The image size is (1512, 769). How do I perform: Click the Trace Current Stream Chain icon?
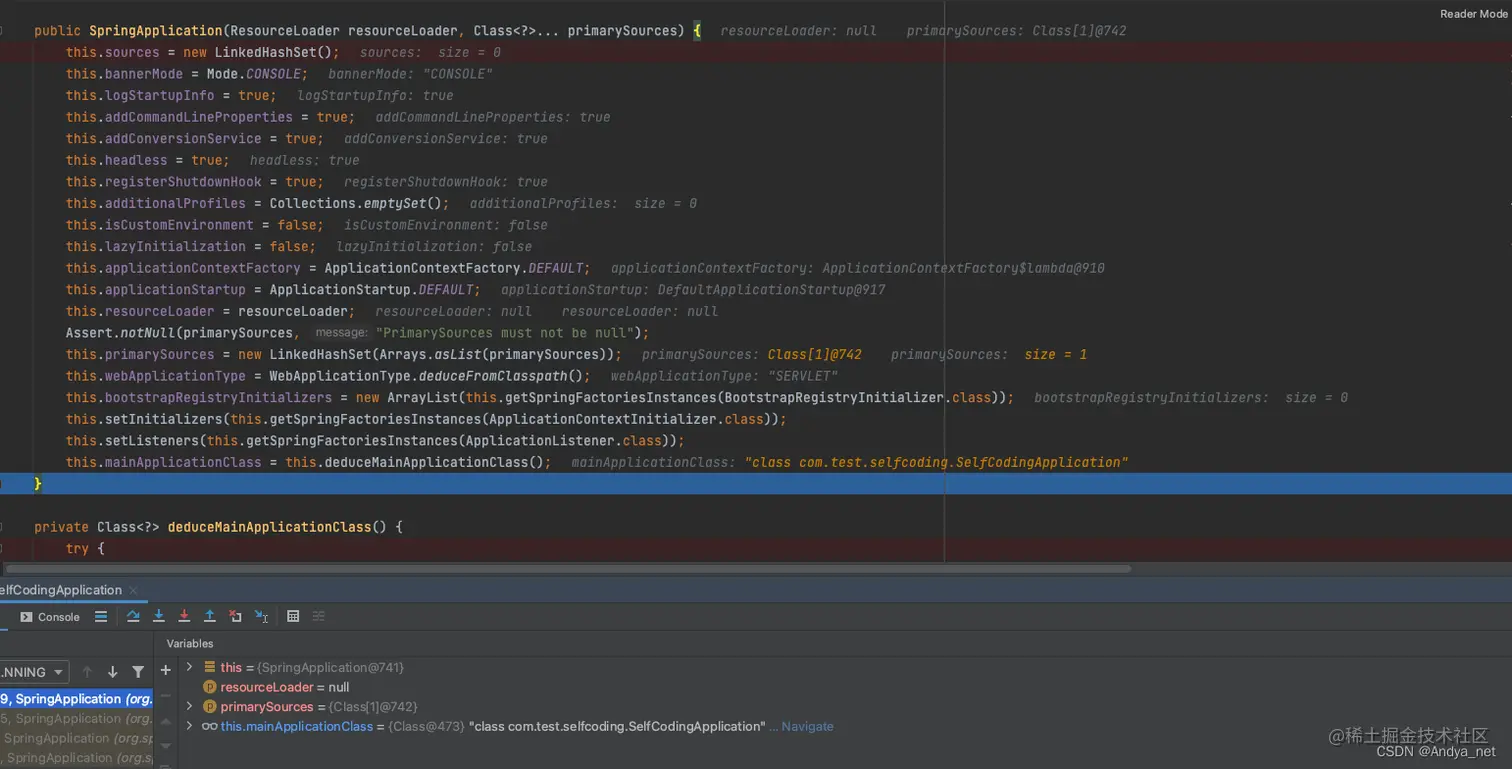(319, 616)
